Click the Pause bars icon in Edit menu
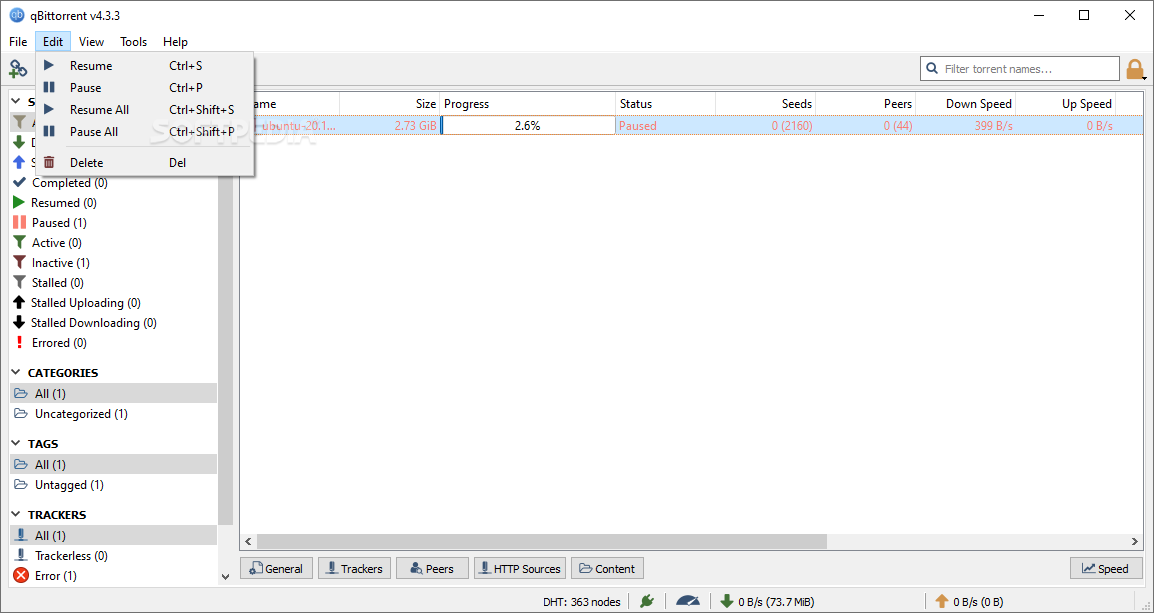 49,88
